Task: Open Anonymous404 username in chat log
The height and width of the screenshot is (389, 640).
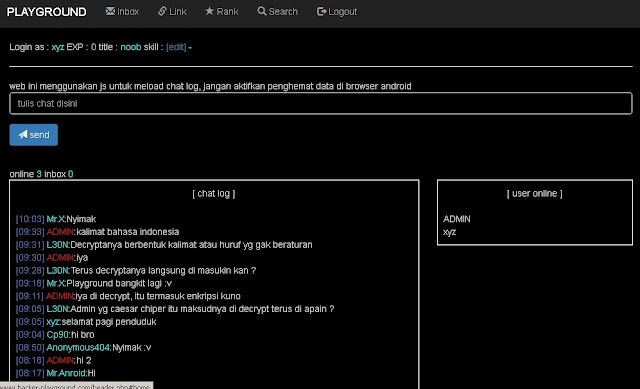Action: [78, 347]
